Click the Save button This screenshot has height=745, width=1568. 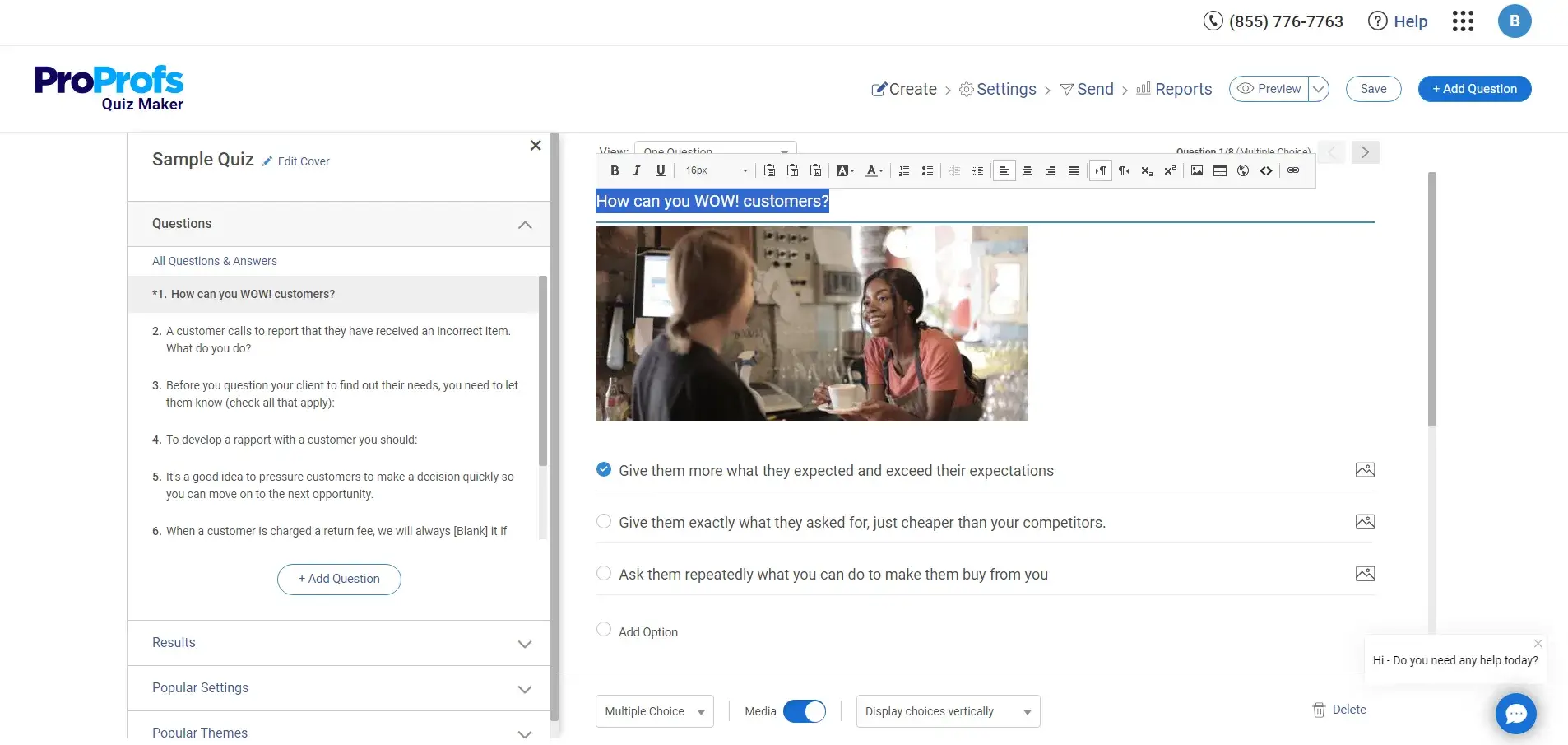click(x=1373, y=89)
